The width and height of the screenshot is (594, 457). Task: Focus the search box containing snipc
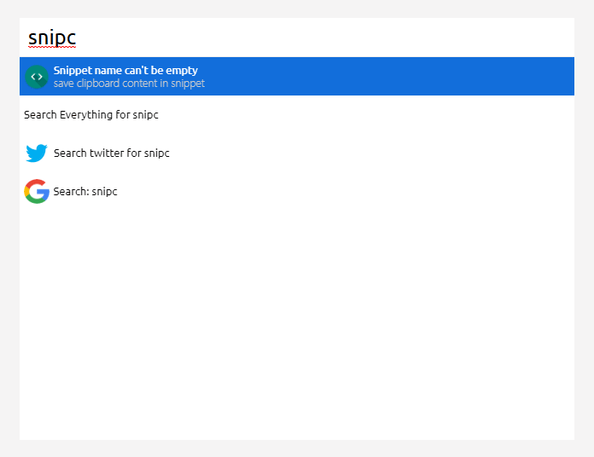(297, 38)
